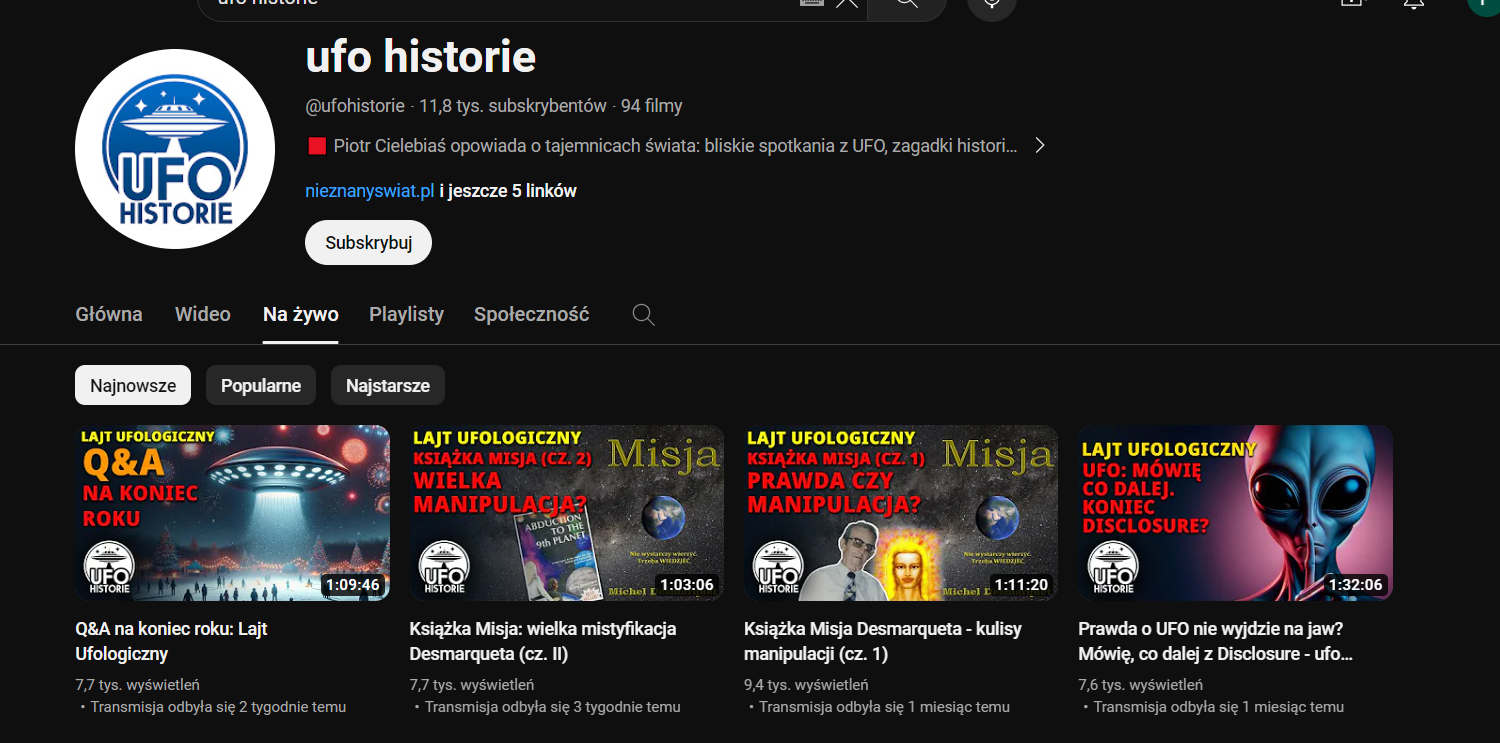
Task: Show more links via 'i jeszcze 5 linków'
Action: coord(508,191)
